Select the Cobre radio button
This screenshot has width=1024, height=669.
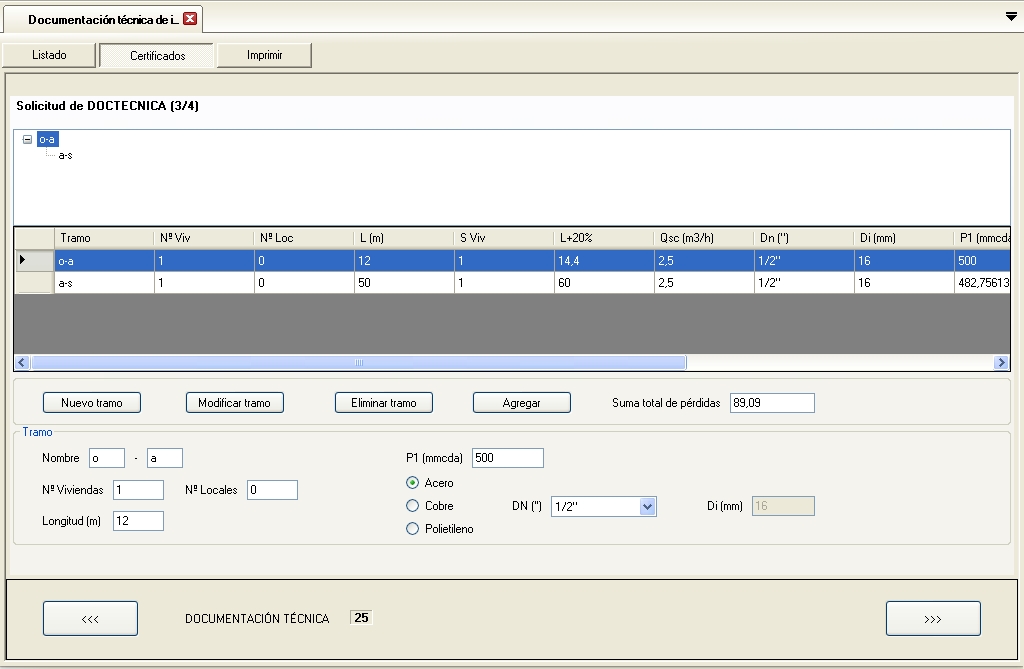click(x=412, y=506)
